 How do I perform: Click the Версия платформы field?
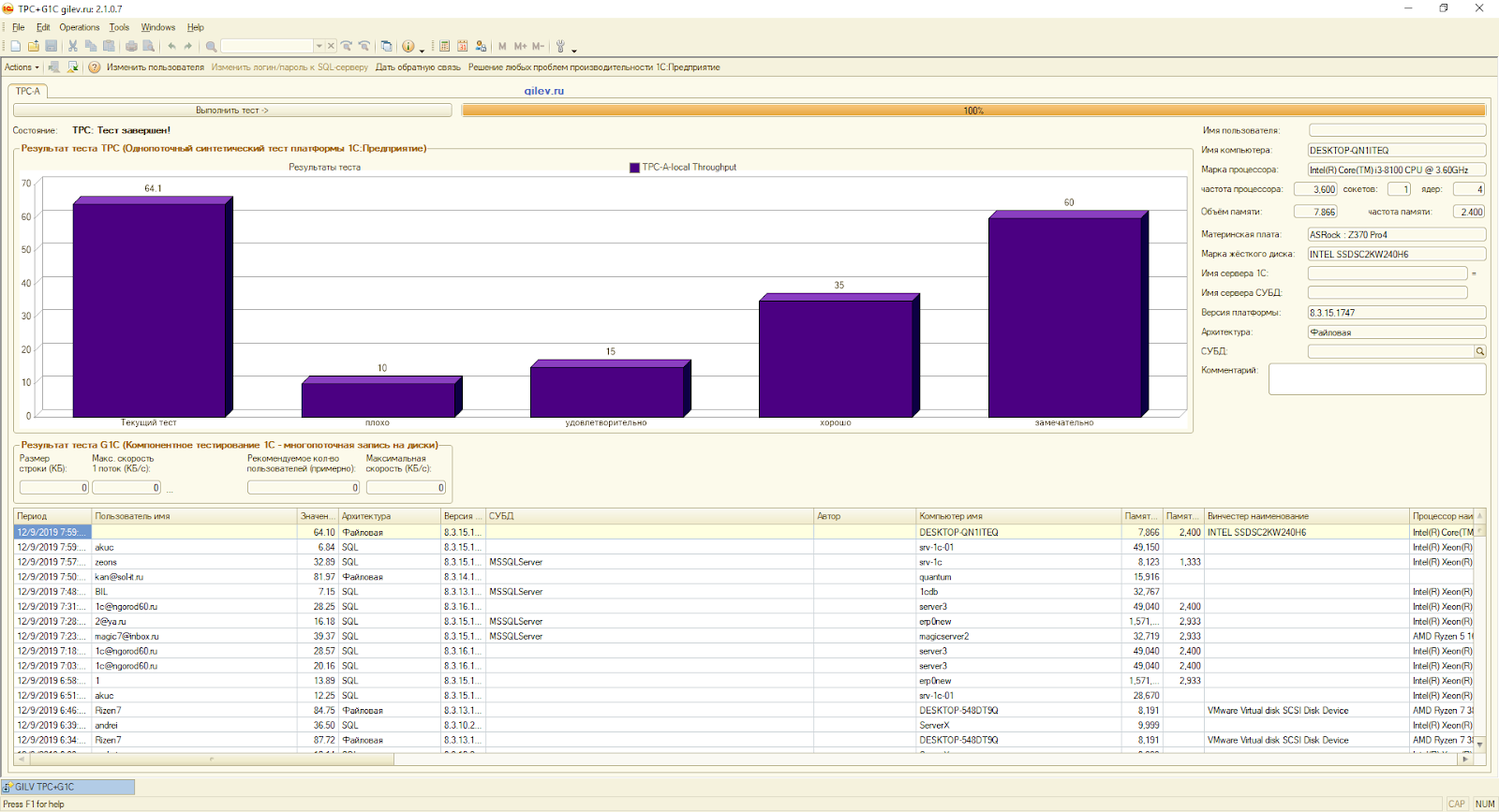click(1397, 313)
